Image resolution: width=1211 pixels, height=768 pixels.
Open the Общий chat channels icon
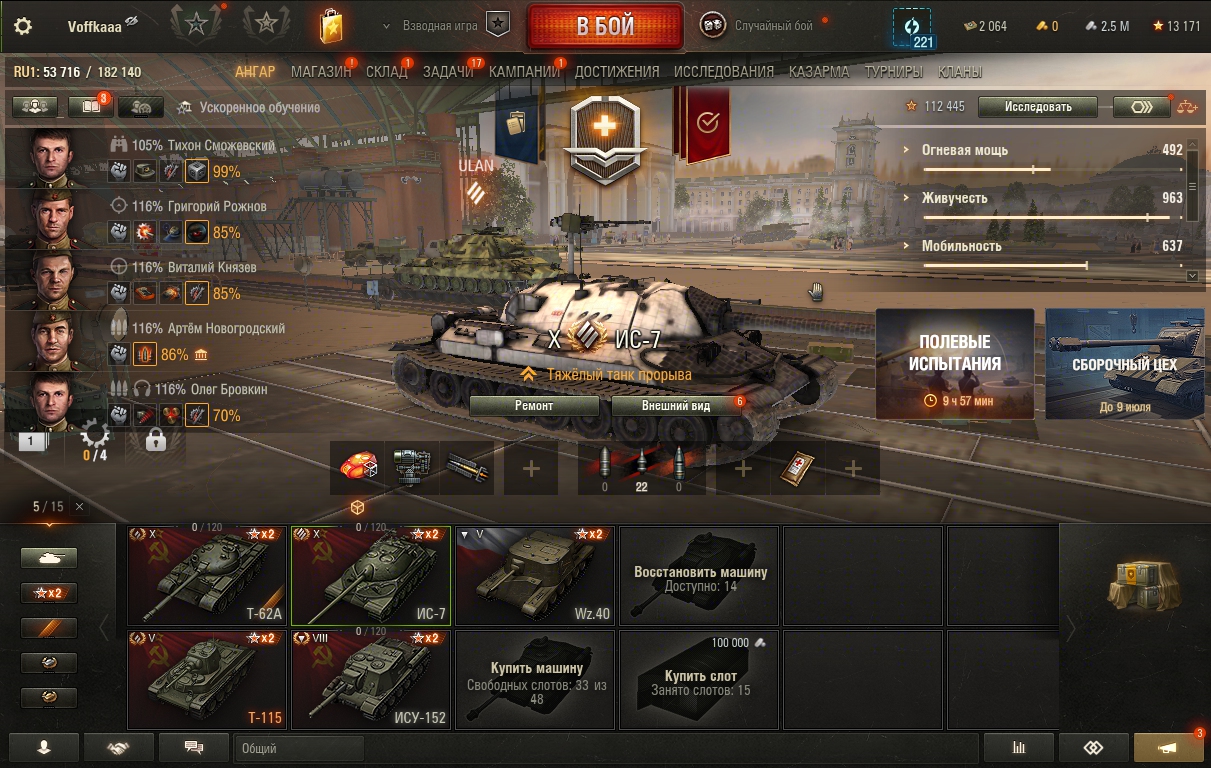pos(194,747)
